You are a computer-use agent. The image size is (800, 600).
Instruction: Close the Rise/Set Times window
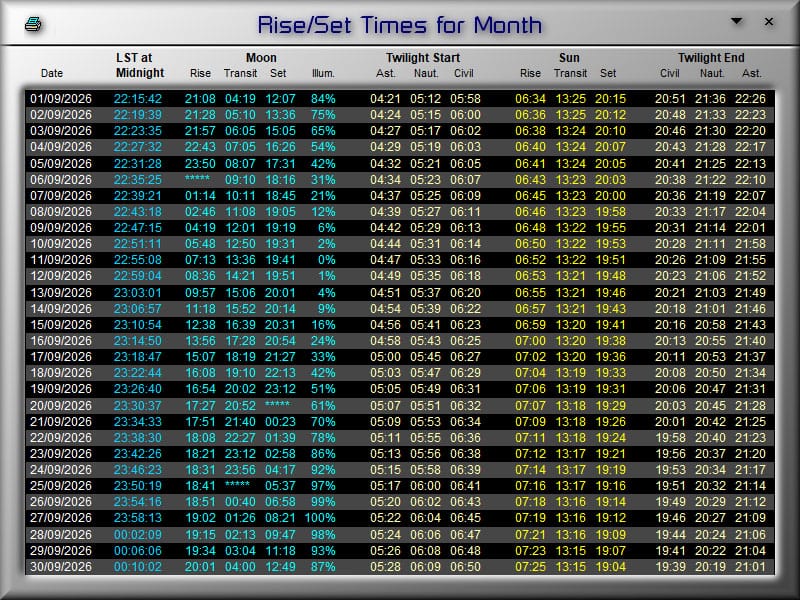pyautogui.click(x=769, y=21)
